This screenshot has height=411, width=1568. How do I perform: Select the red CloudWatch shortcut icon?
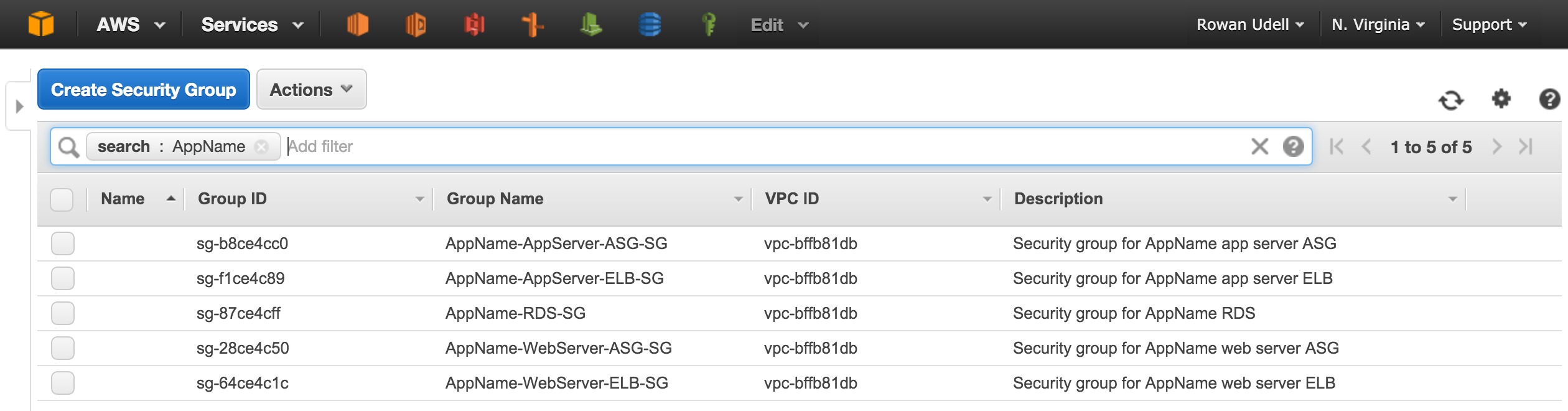point(474,25)
